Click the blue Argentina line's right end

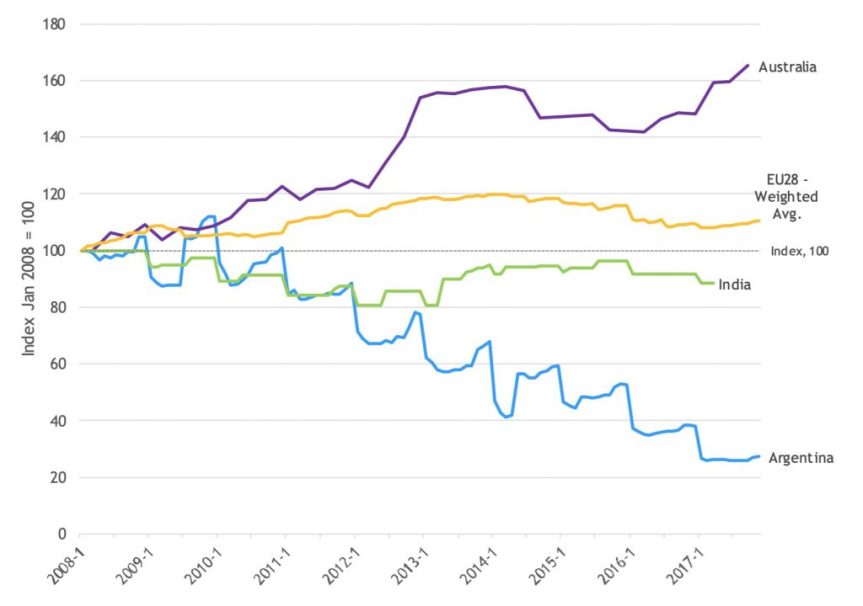coord(759,456)
